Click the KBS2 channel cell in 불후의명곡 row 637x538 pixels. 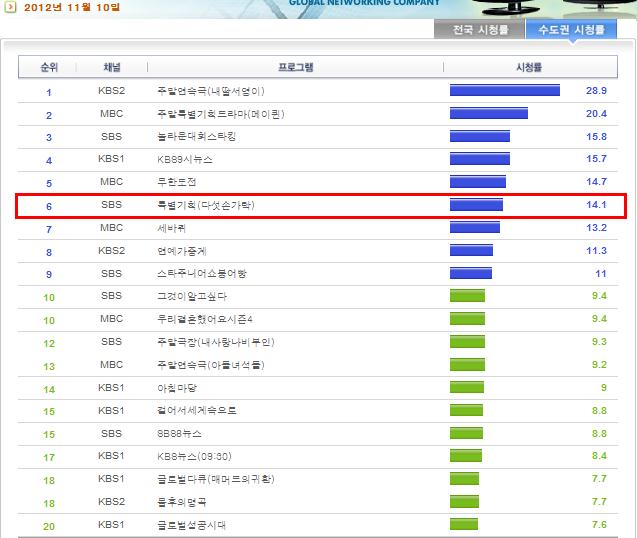click(x=111, y=501)
